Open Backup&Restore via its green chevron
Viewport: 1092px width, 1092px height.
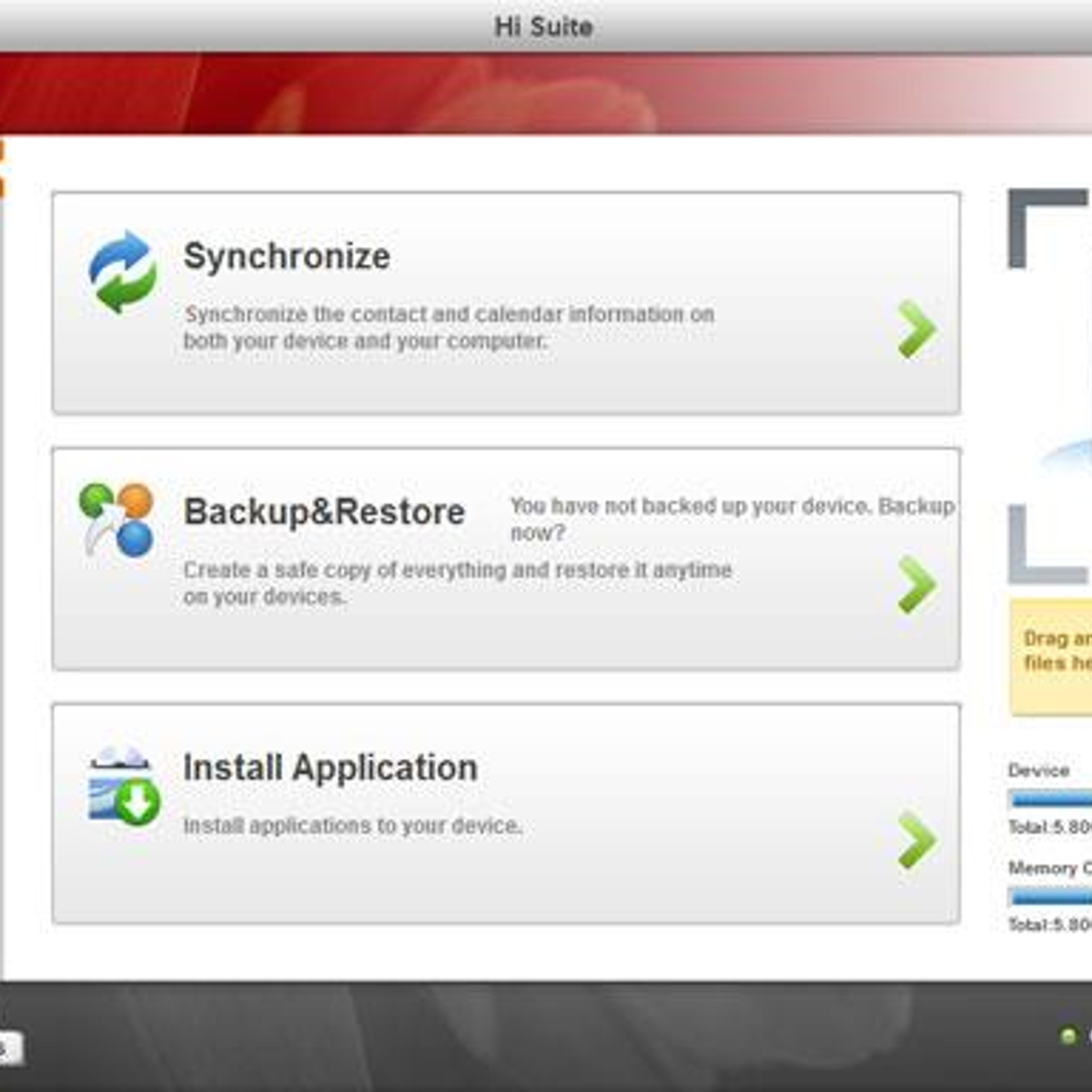[x=916, y=584]
